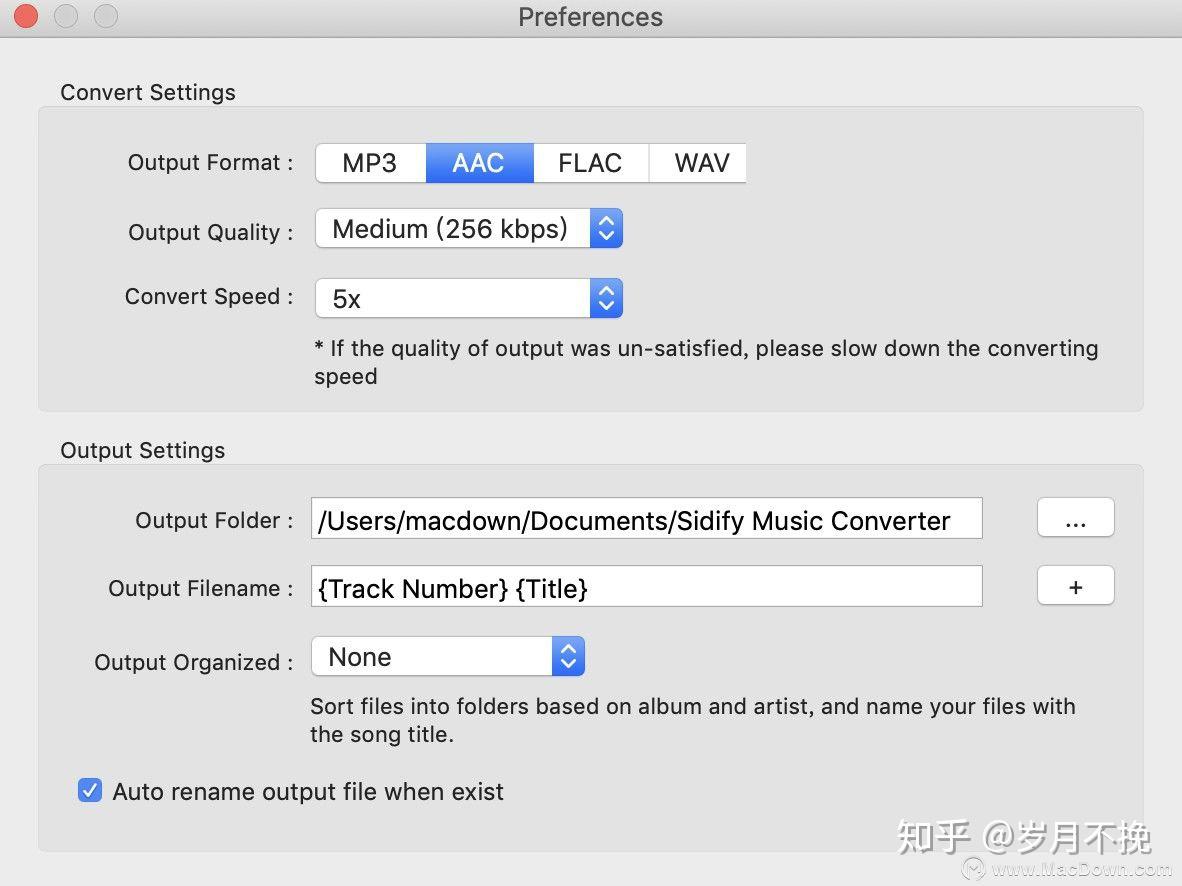This screenshot has width=1182, height=886.
Task: Browse for an output folder
Action: 1075,517
